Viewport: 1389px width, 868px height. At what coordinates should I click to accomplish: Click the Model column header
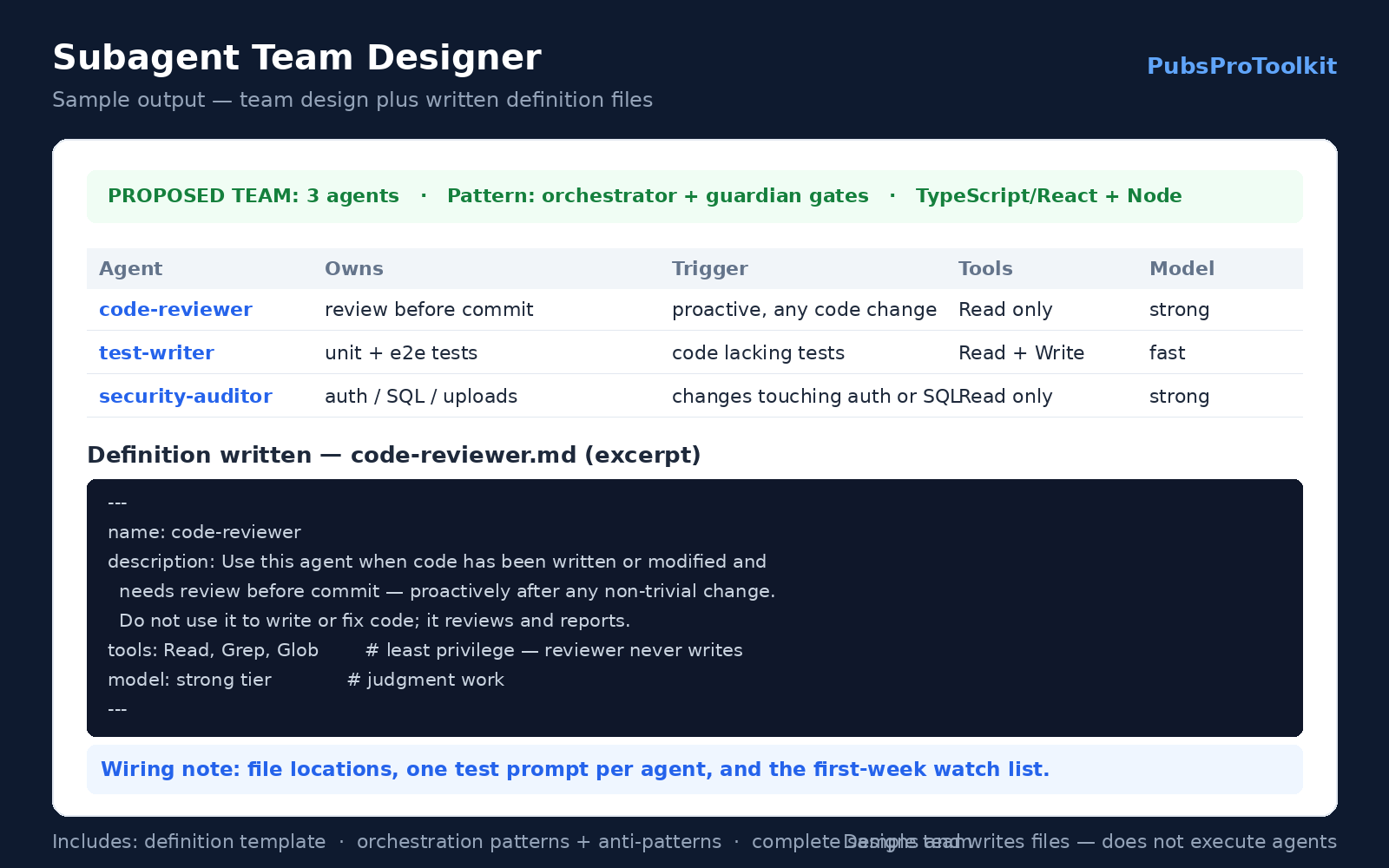1182,269
